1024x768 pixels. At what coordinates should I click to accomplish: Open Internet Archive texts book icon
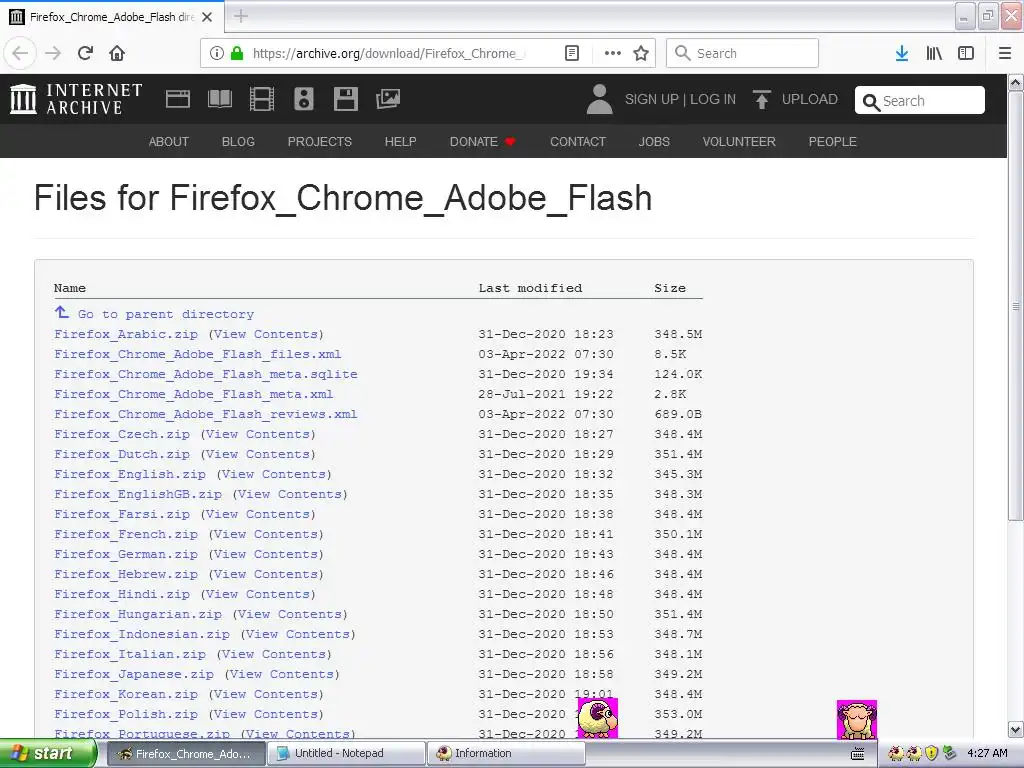point(219,99)
